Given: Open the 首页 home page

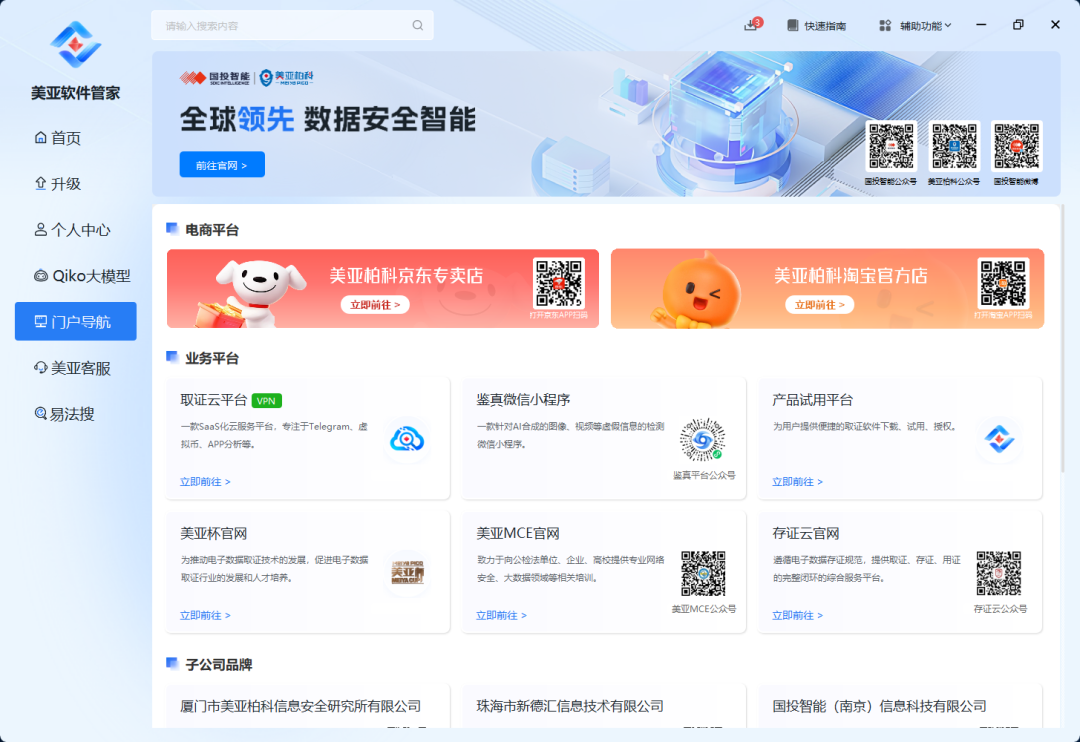Looking at the screenshot, I should click(x=58, y=138).
